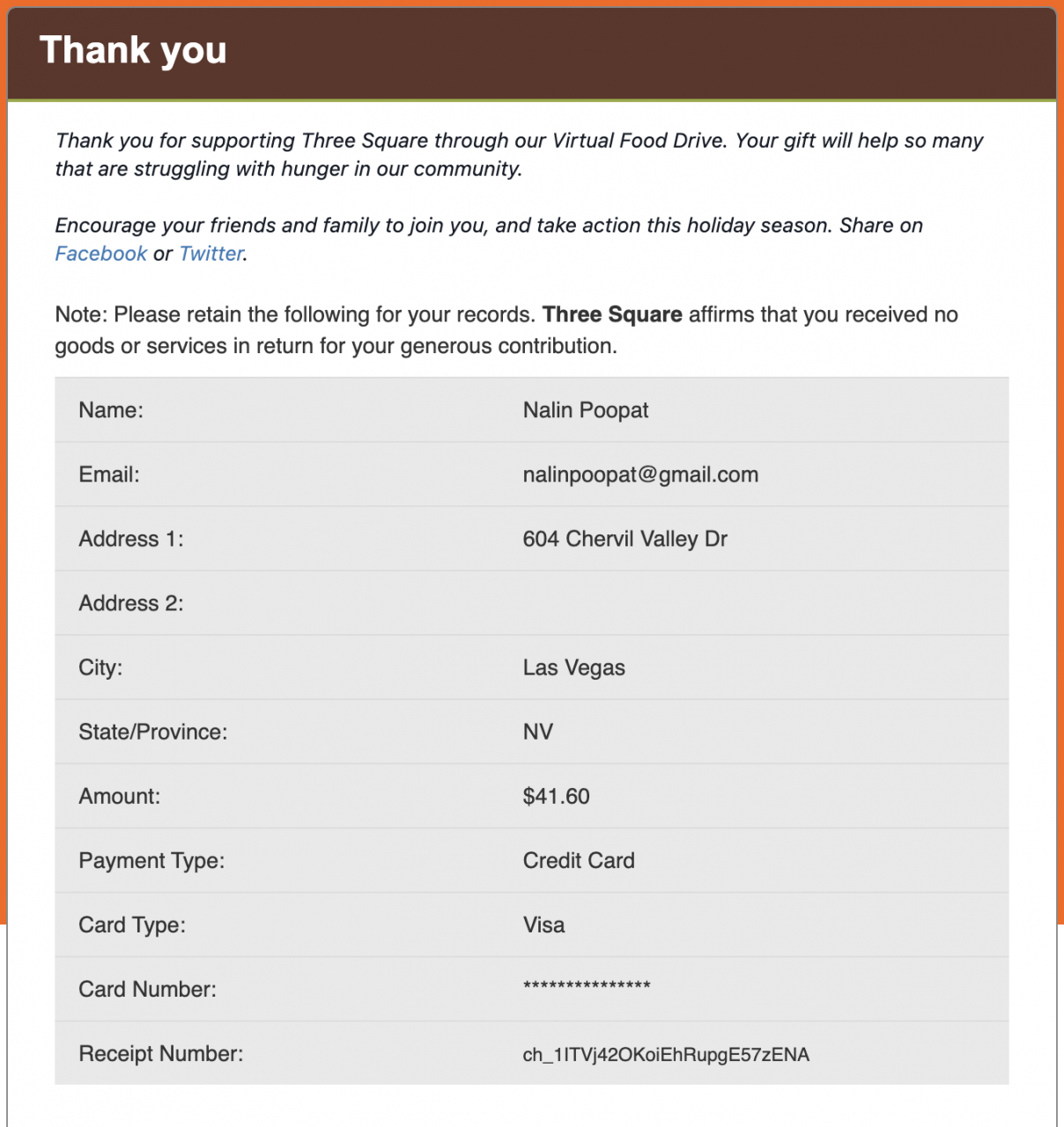Open the Twitter share link

point(211,254)
